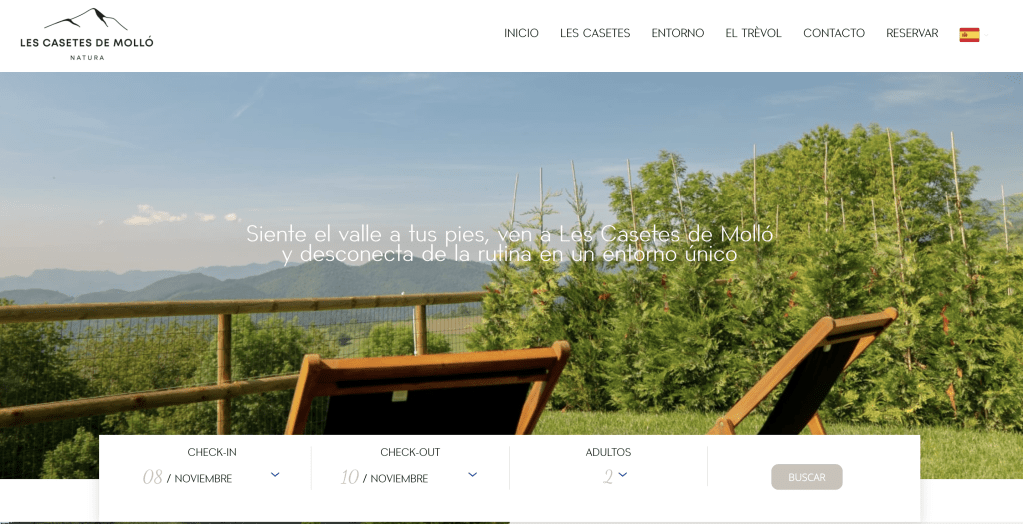This screenshot has width=1023, height=524.
Task: Click the check-in NOVIEMBRE month text
Action: (x=203, y=479)
